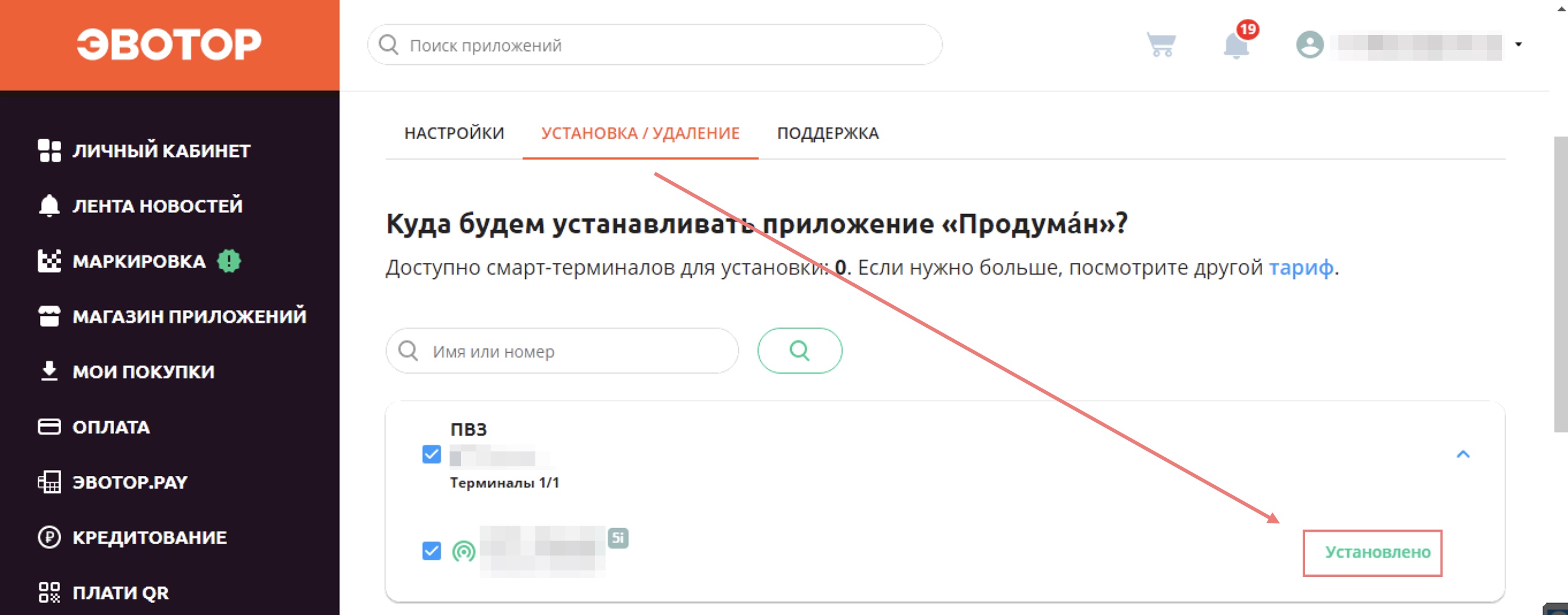The height and width of the screenshot is (615, 1568).
Task: Open notifications bell with 19 badge
Action: 1237,45
